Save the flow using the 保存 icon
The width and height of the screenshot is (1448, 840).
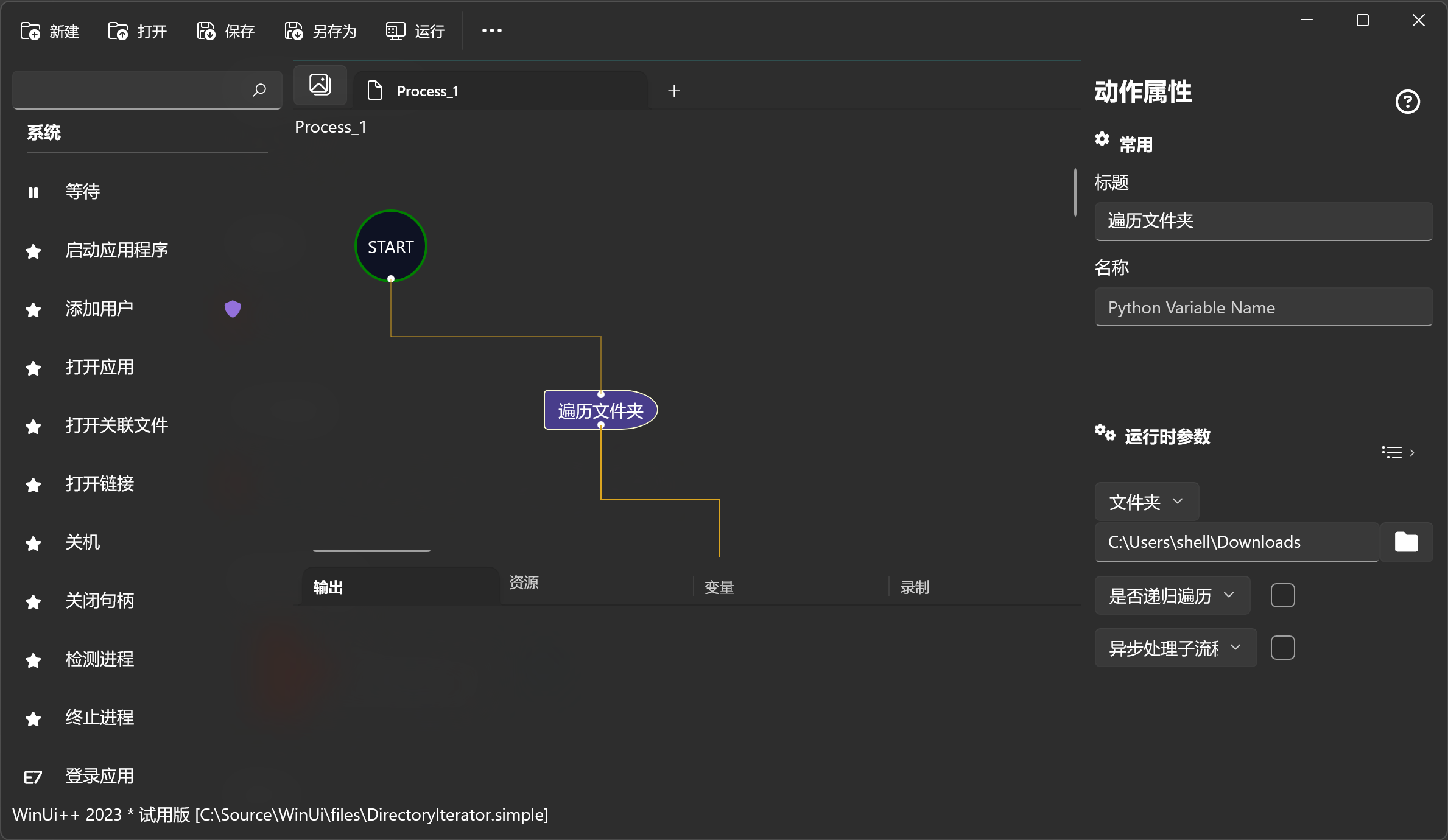205,30
